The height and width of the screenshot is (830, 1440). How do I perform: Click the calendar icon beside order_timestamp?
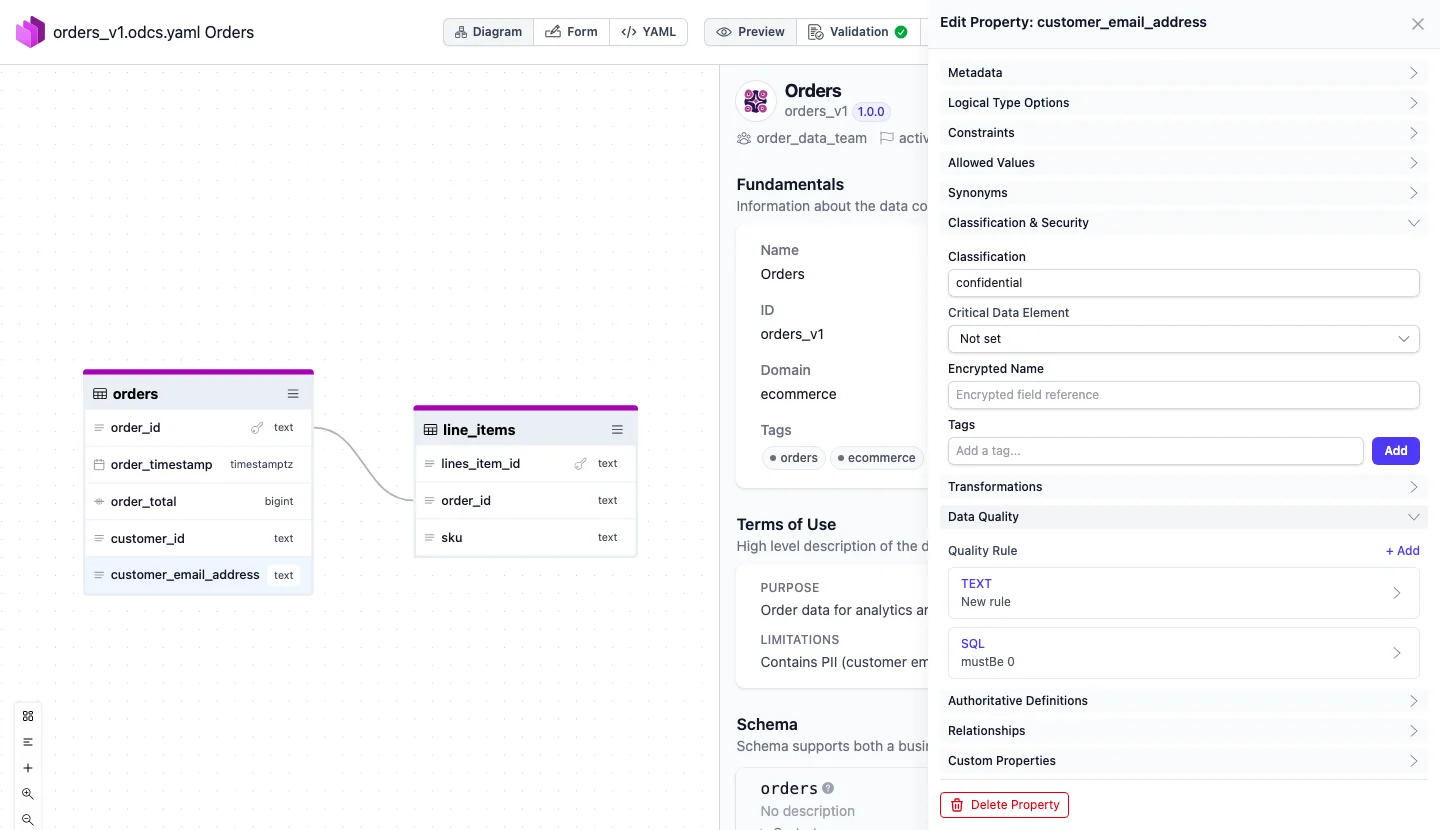tap(99, 465)
